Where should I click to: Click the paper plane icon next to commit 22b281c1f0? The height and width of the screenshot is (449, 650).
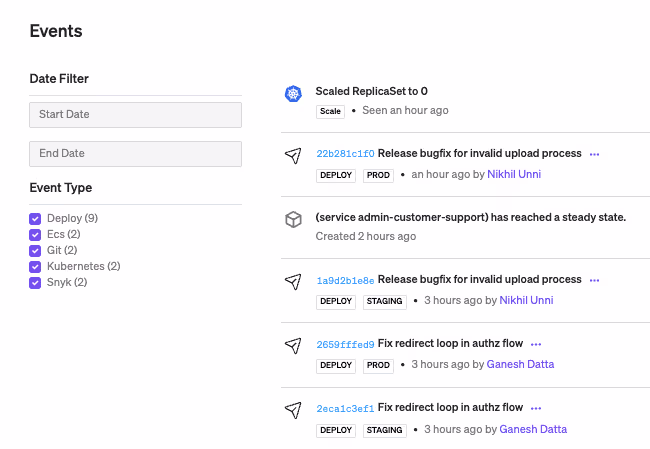coord(293,156)
